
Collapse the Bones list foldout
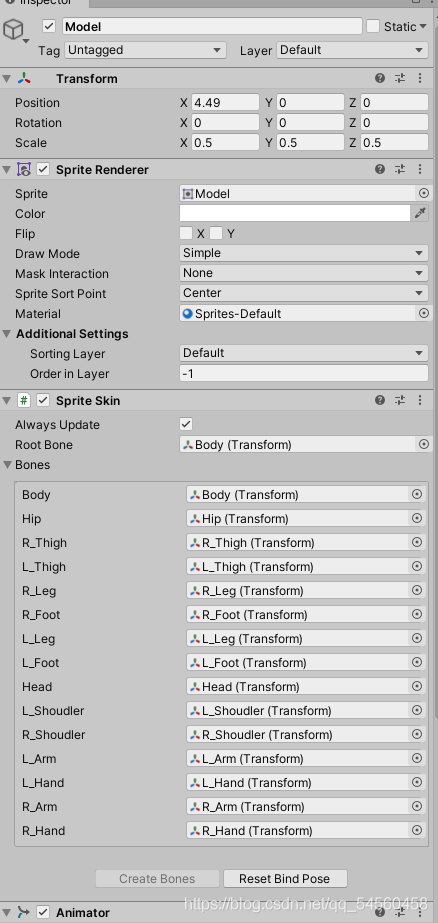click(x=8, y=465)
